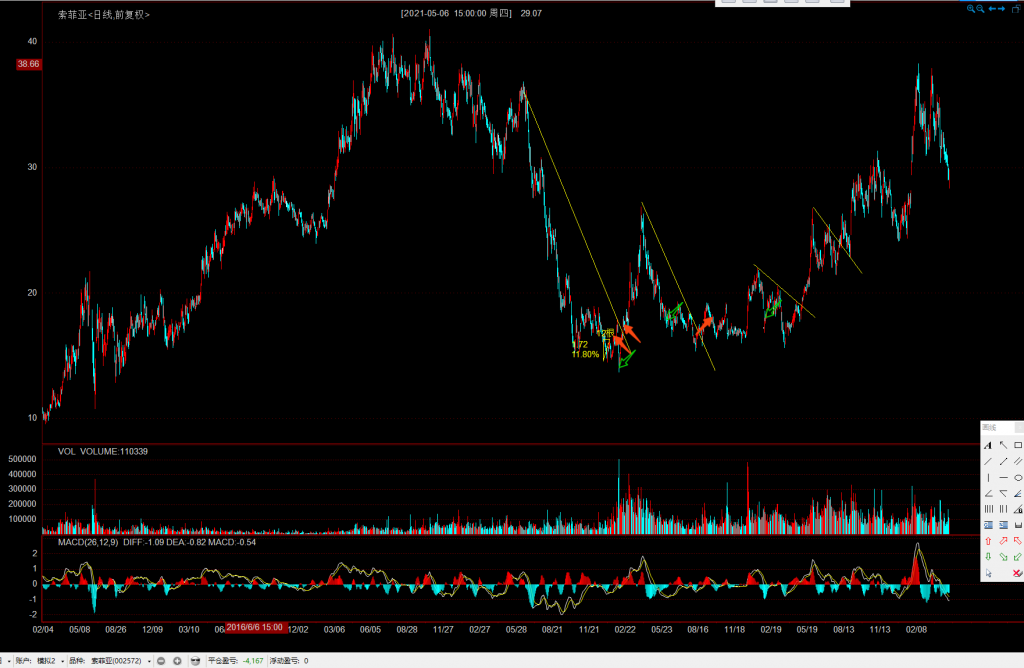Select the ellipse drawing tool
Image resolution: width=1024 pixels, height=668 pixels.
tap(1018, 477)
